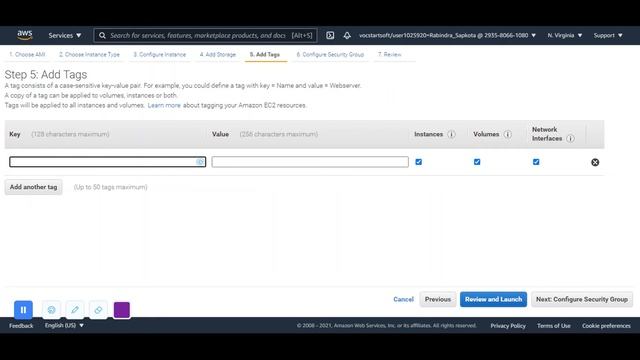Click the tag Key input field
Screen dimensions: 640x360
107,162
